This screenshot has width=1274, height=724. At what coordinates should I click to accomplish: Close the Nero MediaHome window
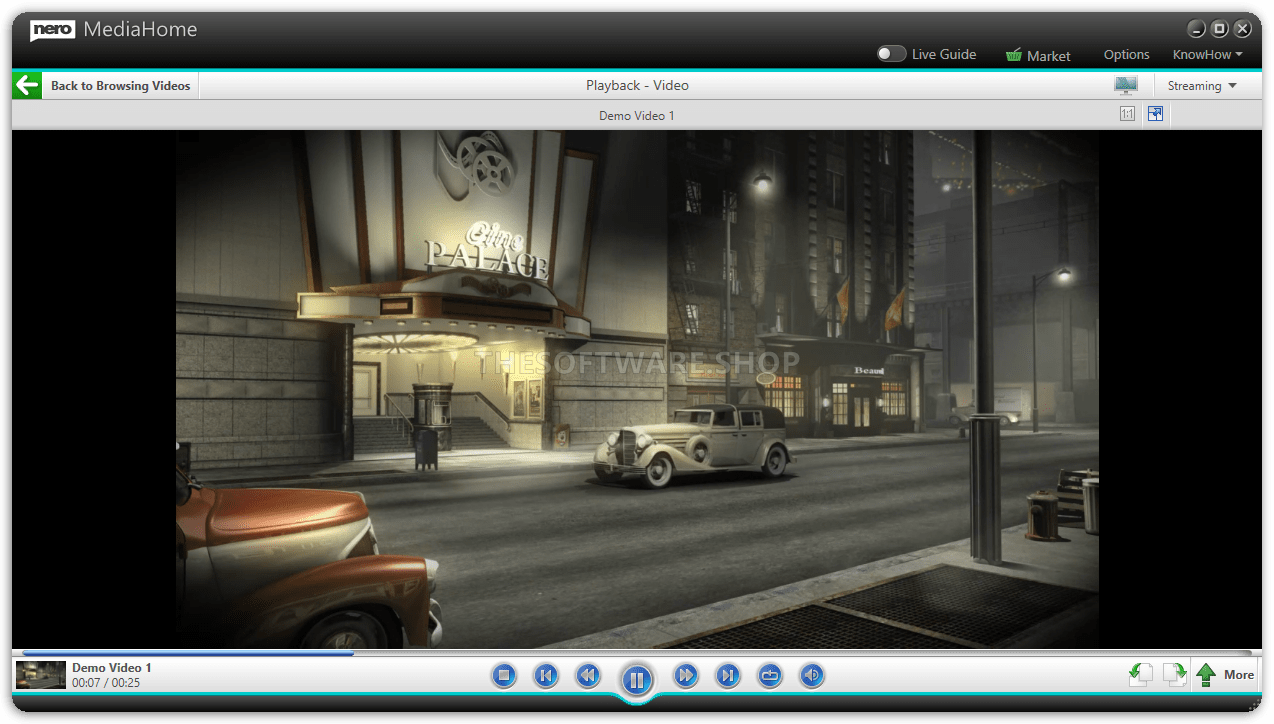click(1243, 29)
